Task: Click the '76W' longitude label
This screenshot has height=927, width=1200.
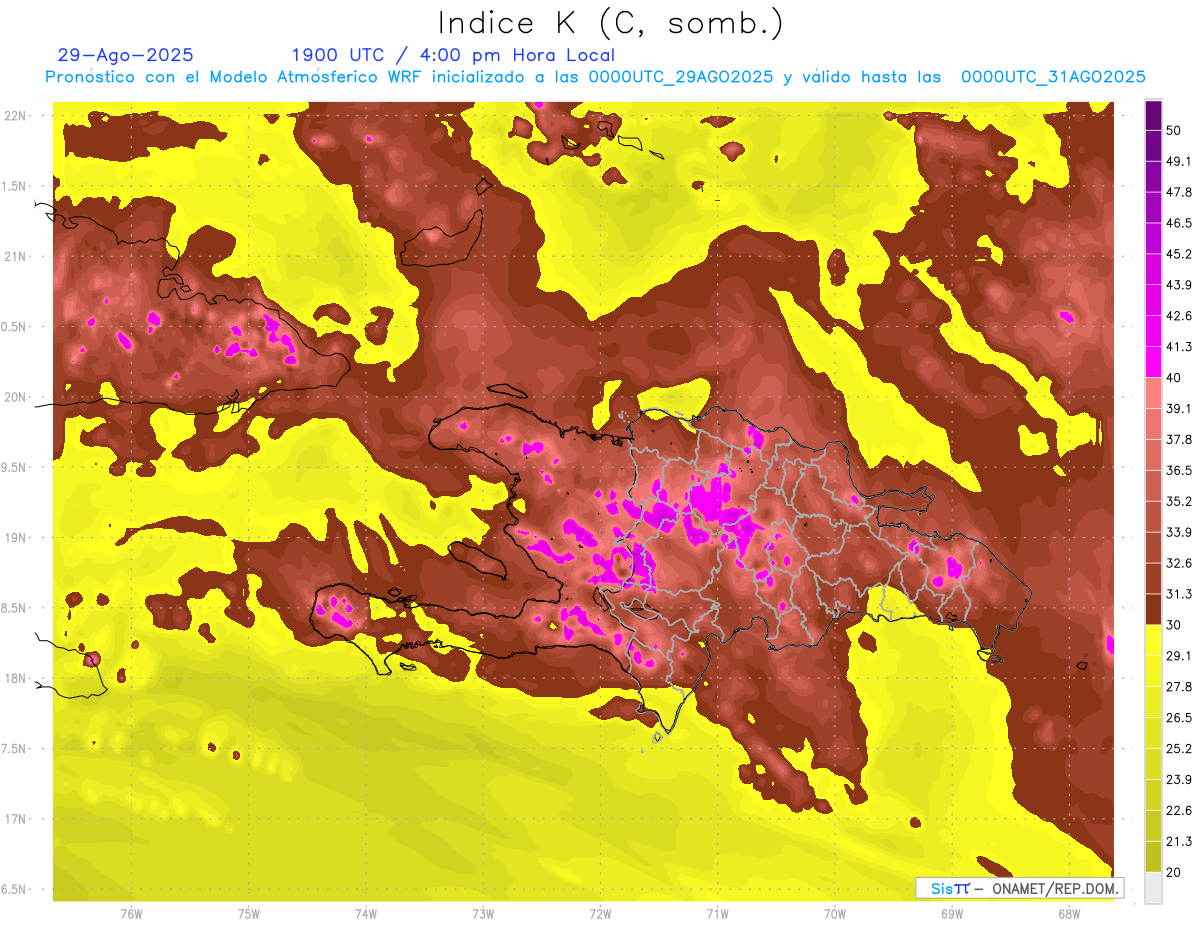Action: 131,914
